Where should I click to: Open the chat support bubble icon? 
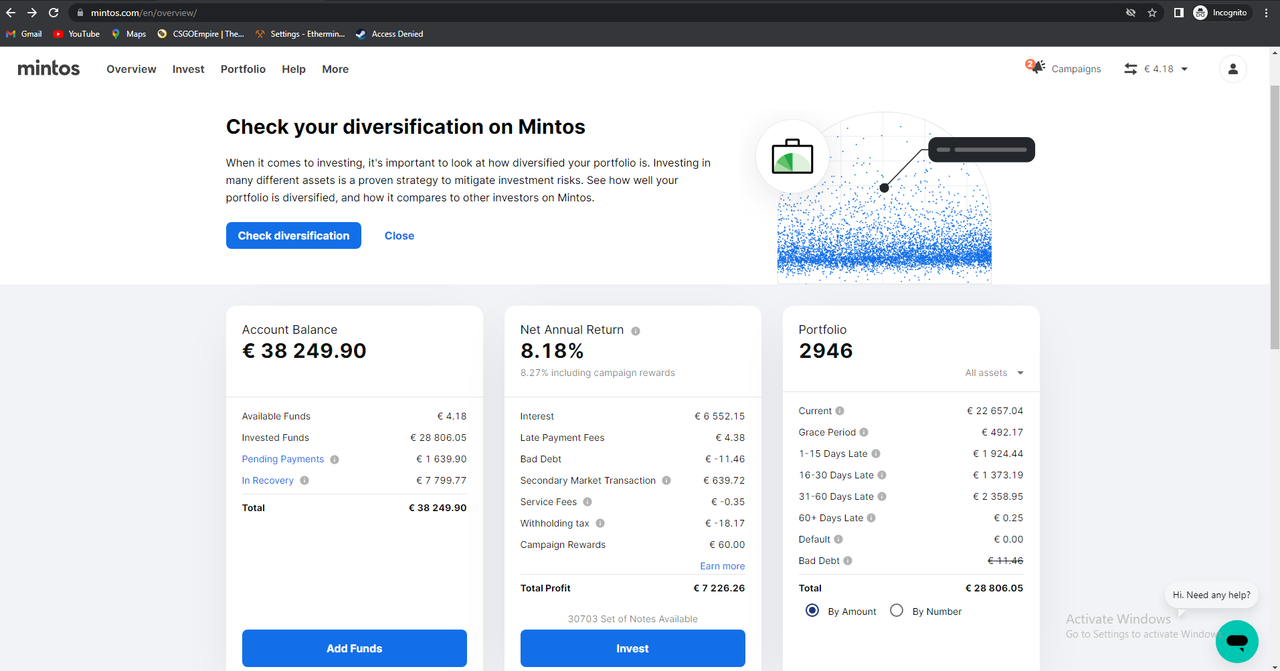[1237, 641]
